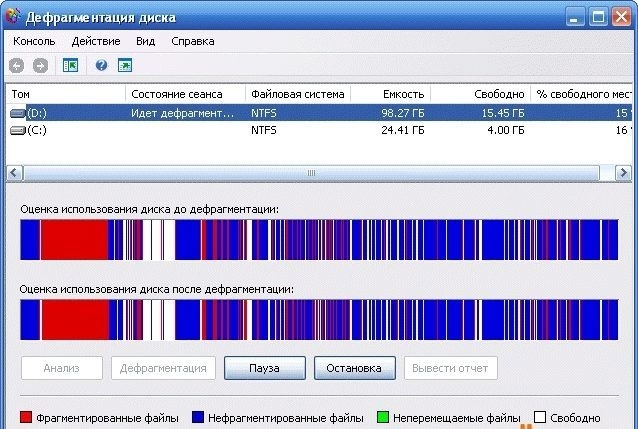
Task: Click the drive icon for volume C:
Action: 17,130
